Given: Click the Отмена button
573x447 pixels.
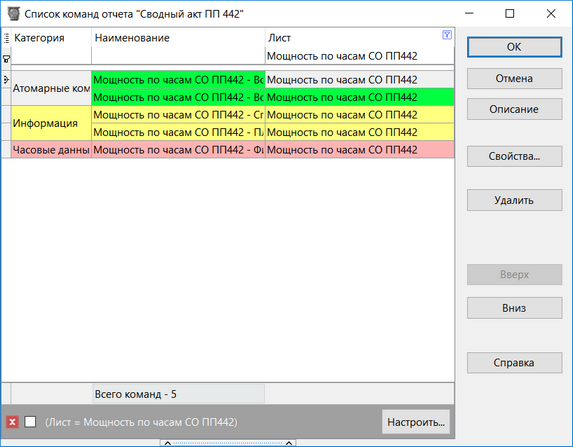Looking at the screenshot, I should coord(514,78).
